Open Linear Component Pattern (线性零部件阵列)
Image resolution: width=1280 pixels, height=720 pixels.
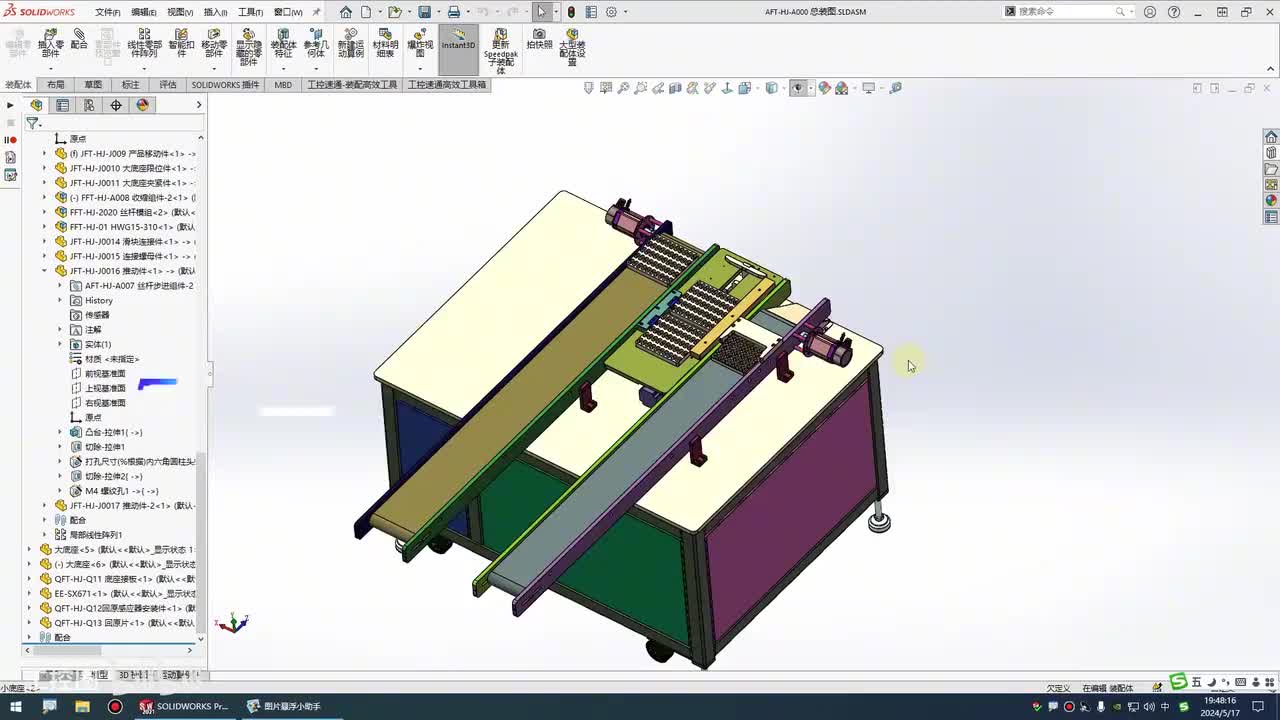point(144,44)
